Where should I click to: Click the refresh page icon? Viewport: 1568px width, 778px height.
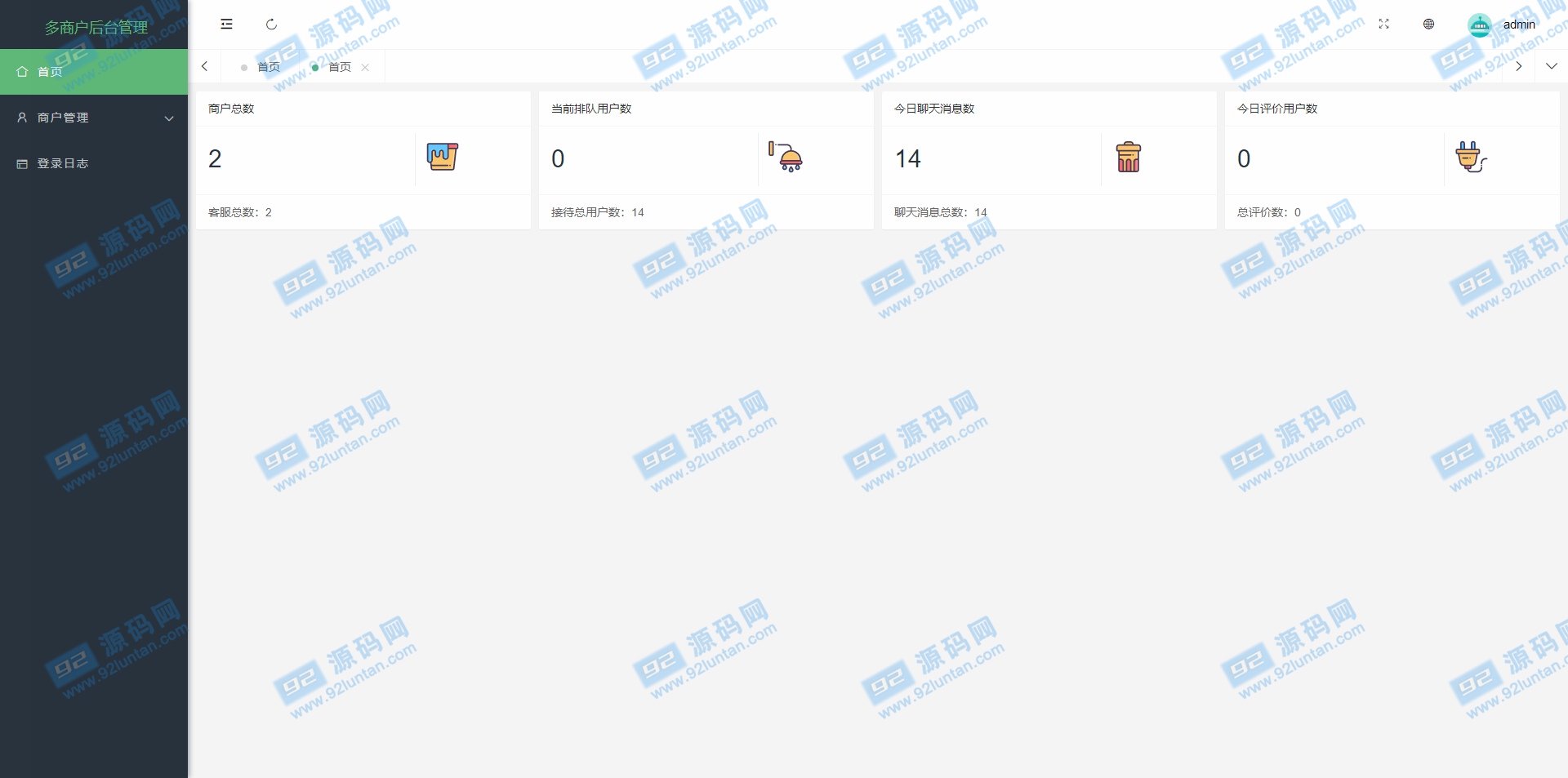[x=271, y=24]
